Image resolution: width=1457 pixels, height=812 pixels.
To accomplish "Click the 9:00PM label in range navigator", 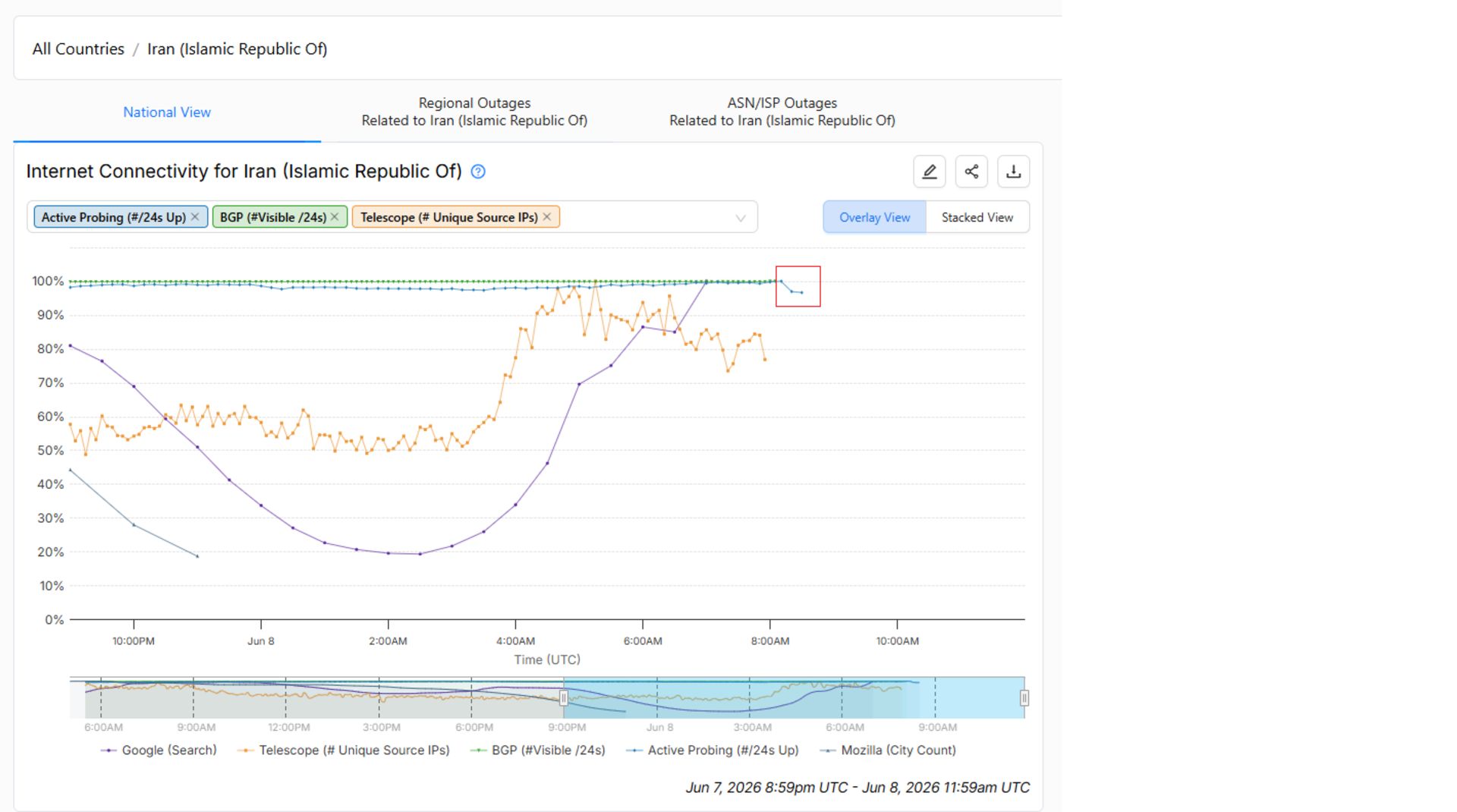I will [x=567, y=727].
